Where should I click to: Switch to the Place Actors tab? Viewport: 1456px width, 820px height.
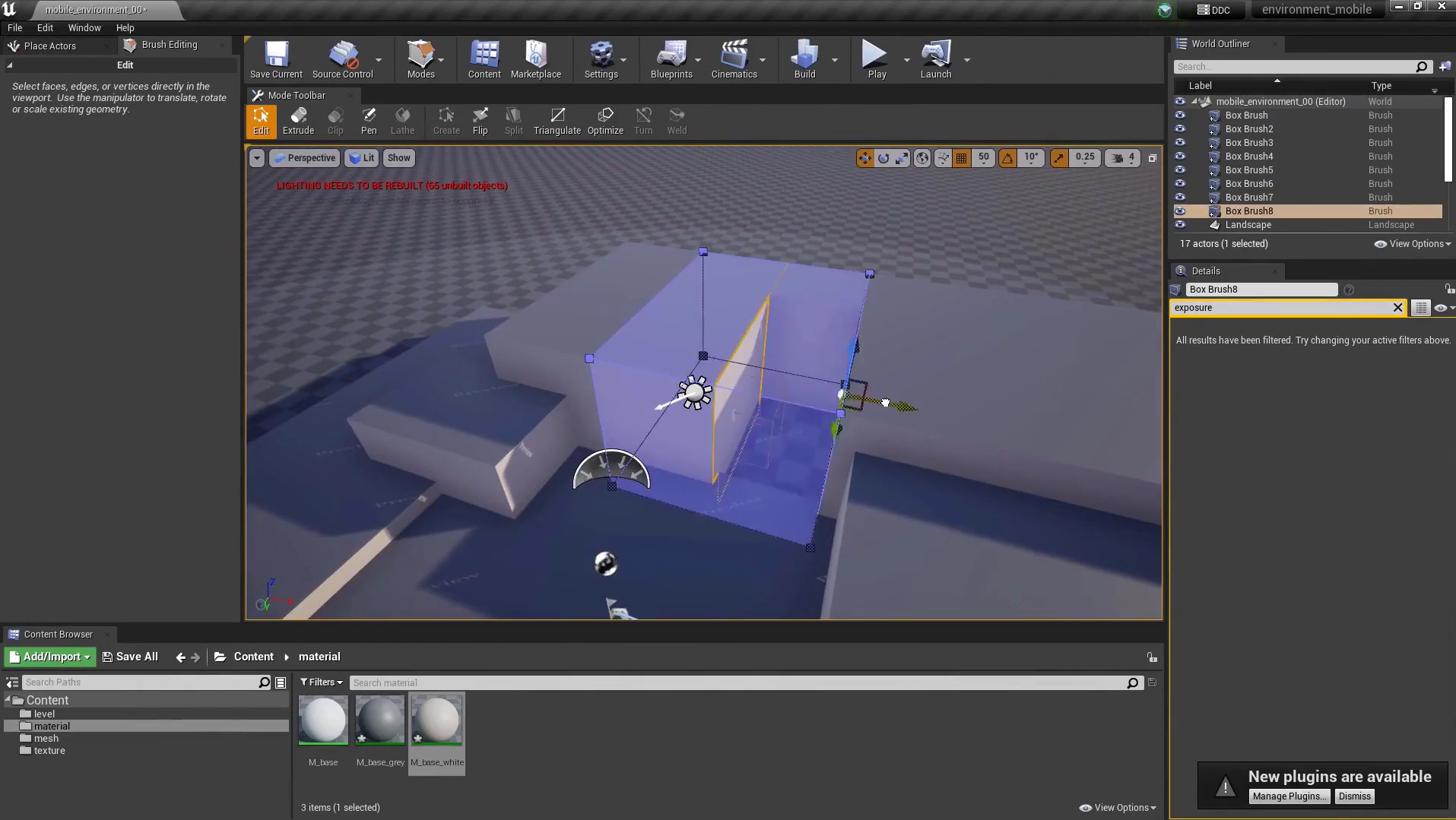point(49,46)
